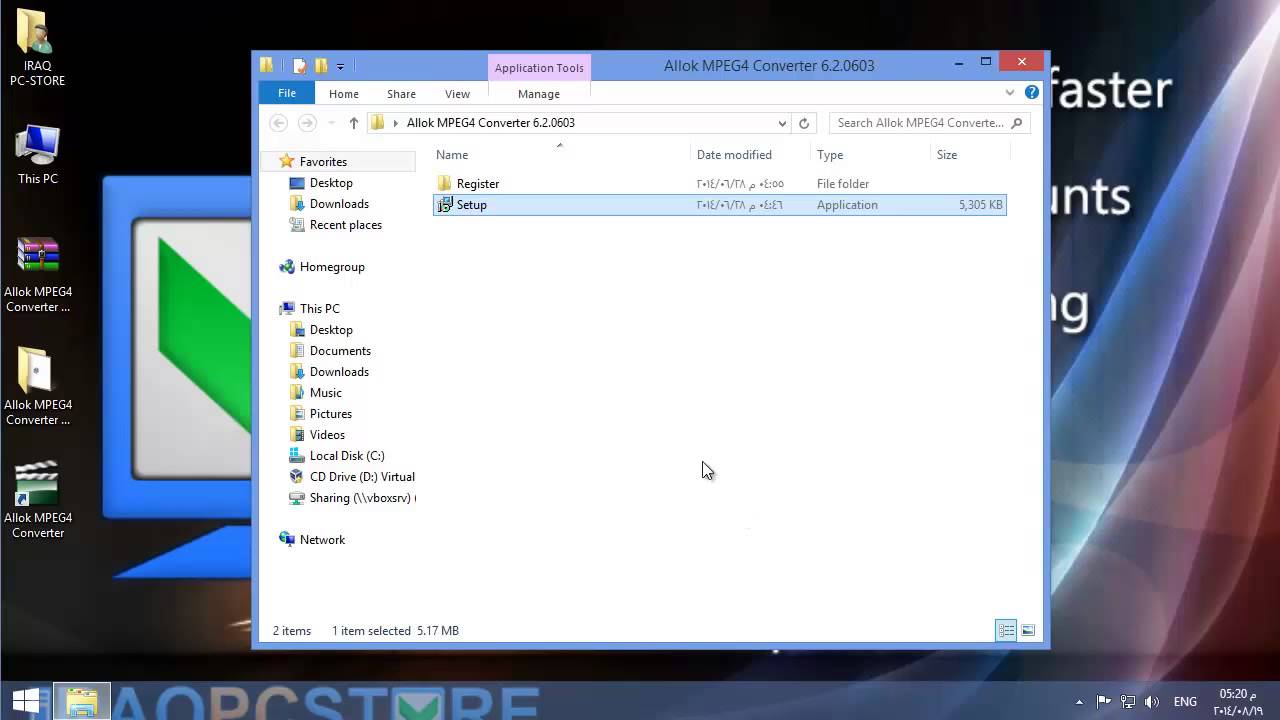Screen dimensions: 1280x720
Task: Open address bar previous locations dropdown
Action: pos(782,123)
